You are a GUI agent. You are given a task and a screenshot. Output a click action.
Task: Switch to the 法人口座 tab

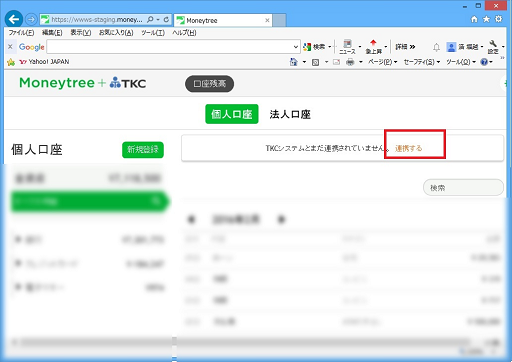pyautogui.click(x=290, y=114)
